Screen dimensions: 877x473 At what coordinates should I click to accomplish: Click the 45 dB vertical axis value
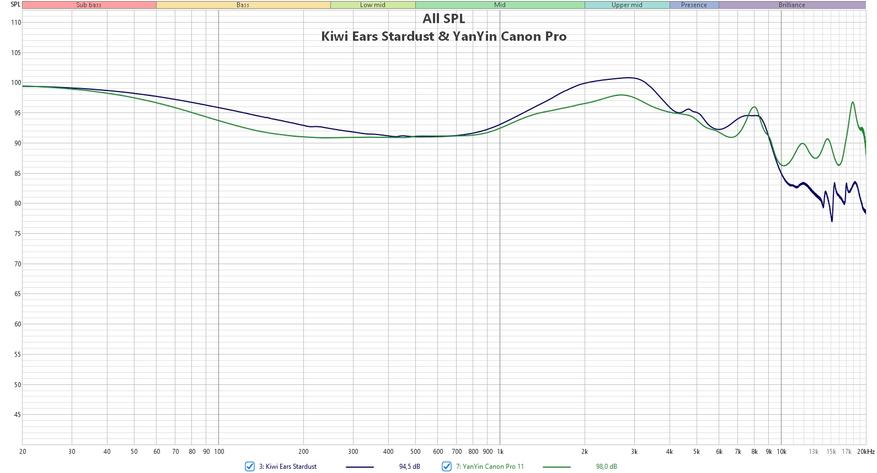point(17,415)
